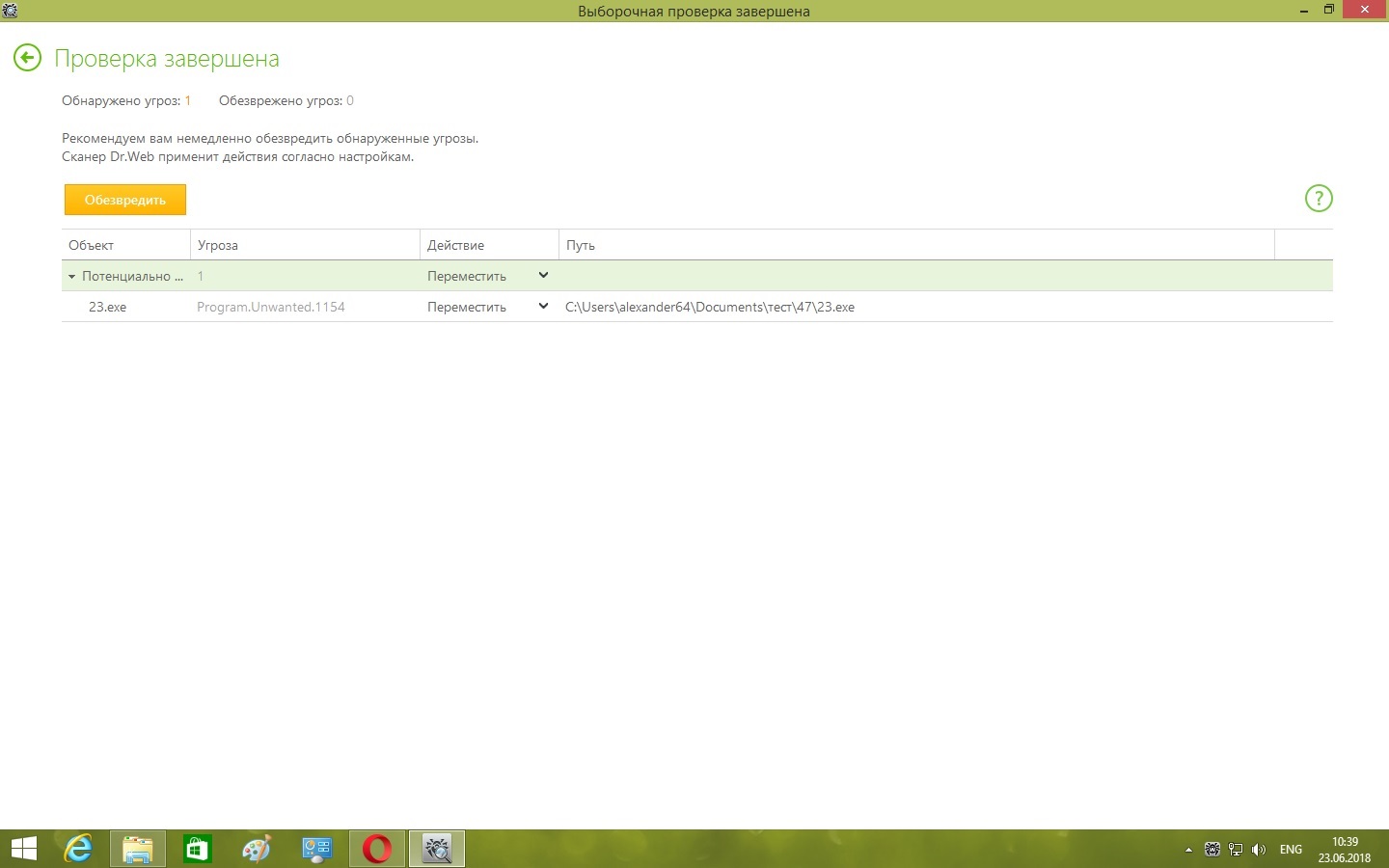Screen dimensions: 1389x868
Task: Open network status tray icon
Action: 1236,850
